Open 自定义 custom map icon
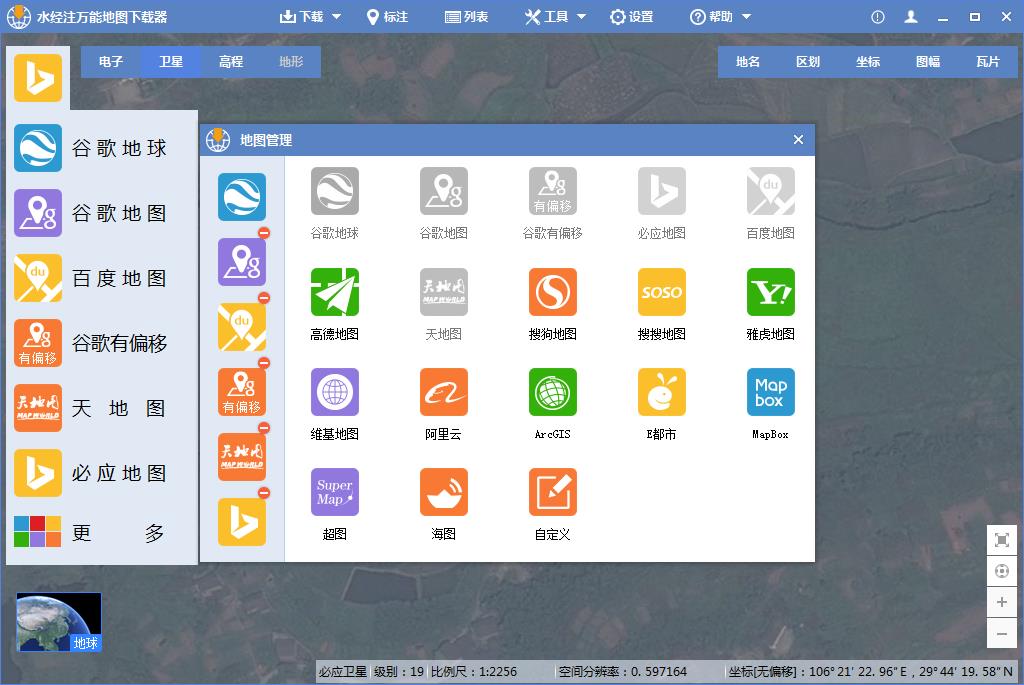Screen dimensions: 1024x685 point(552,492)
